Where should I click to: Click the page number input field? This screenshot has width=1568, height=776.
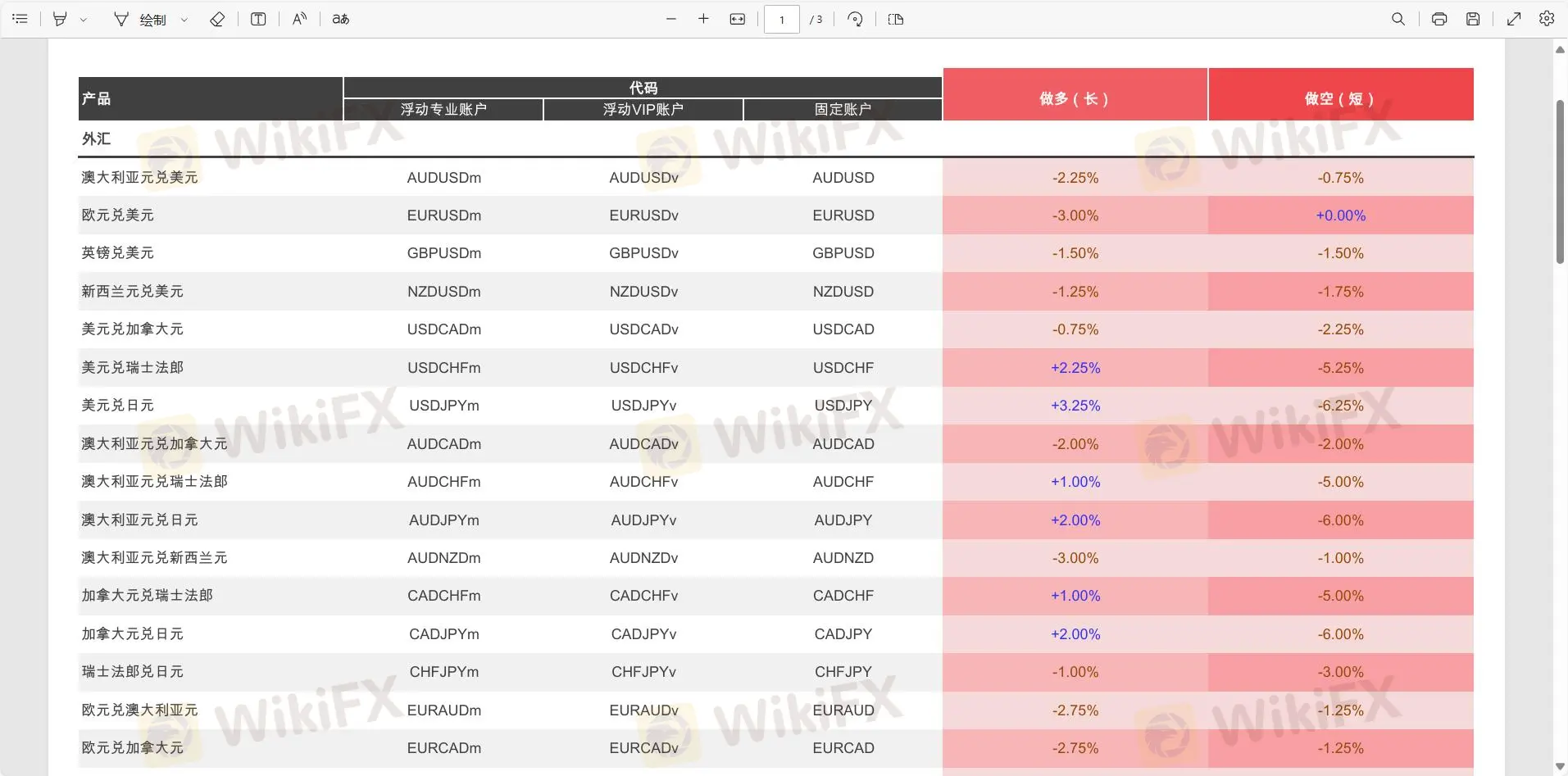[780, 19]
